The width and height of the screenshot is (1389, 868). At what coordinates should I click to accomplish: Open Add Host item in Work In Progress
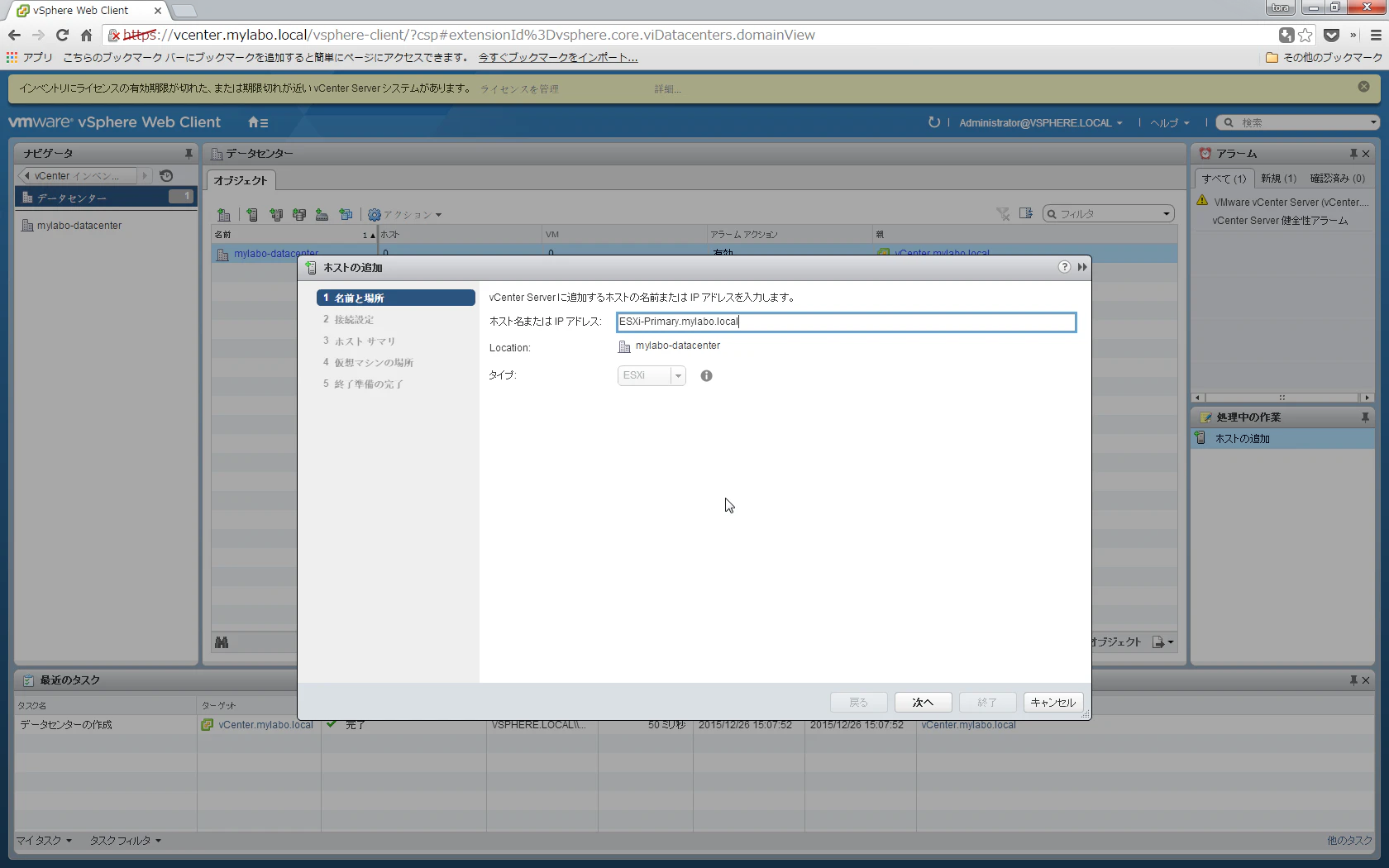(1282, 439)
